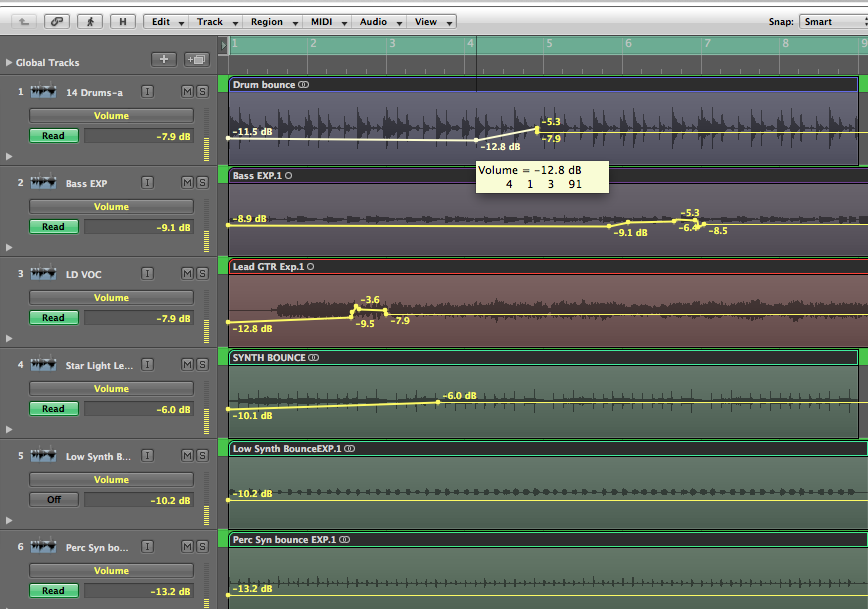Click the cycle area toggle arrow at ruler start
868x609 pixels.
224,45
